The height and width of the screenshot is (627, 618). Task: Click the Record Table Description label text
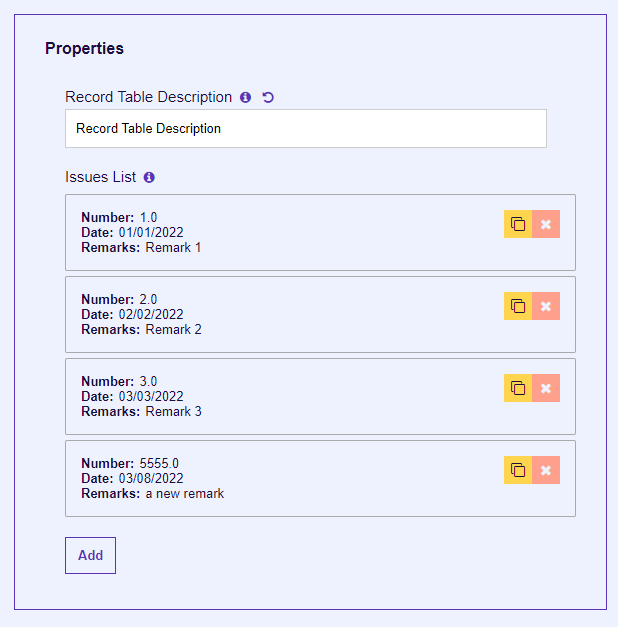pyautogui.click(x=148, y=97)
